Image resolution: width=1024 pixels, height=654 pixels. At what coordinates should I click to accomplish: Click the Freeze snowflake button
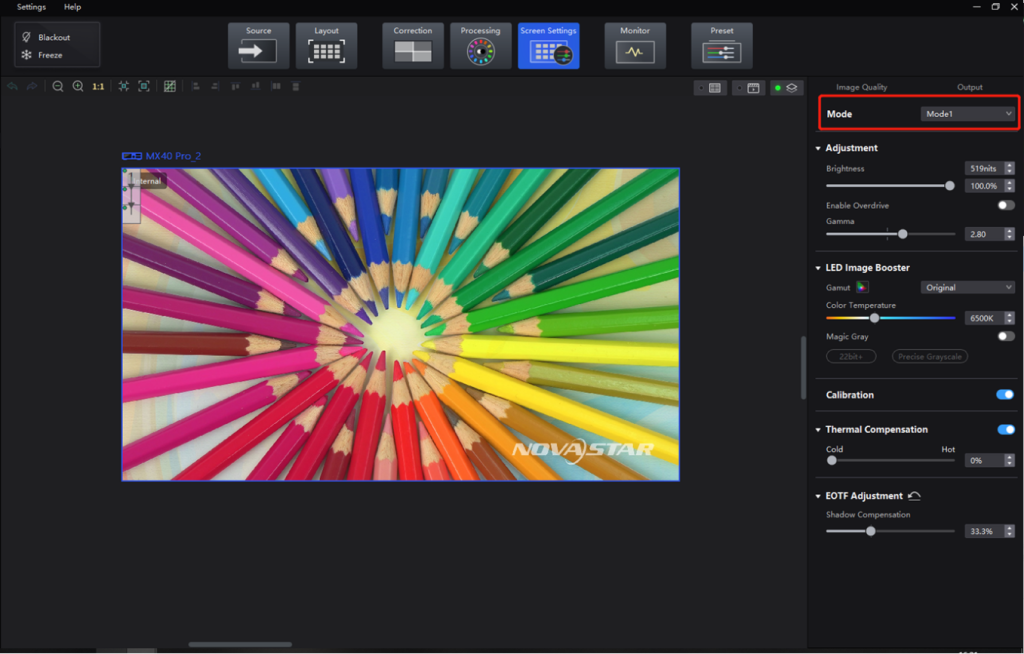pyautogui.click(x=27, y=55)
